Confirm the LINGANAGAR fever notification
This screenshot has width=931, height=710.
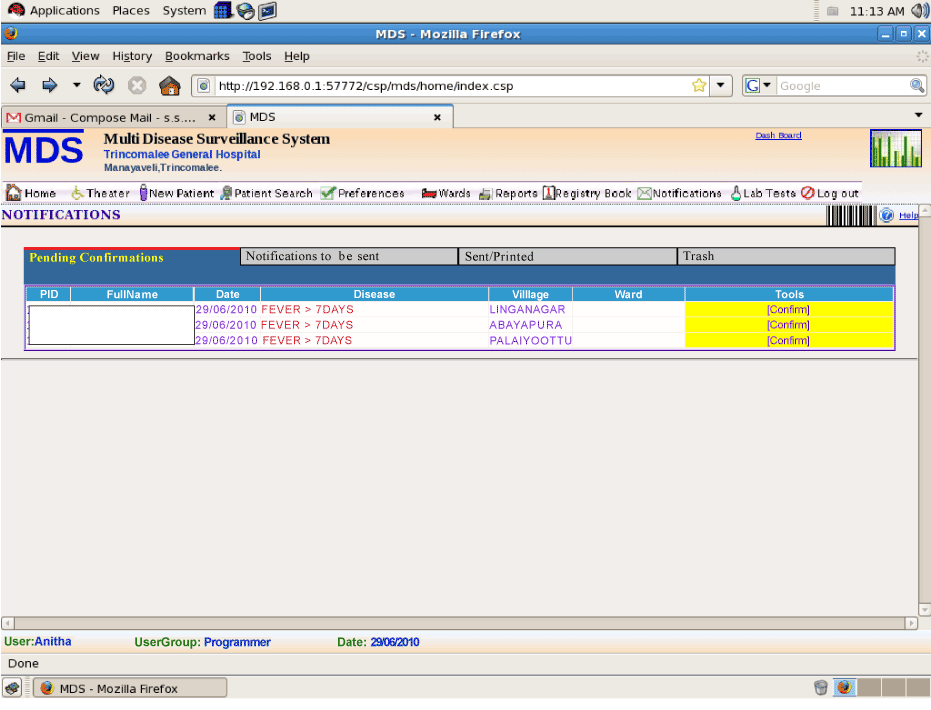(x=788, y=310)
